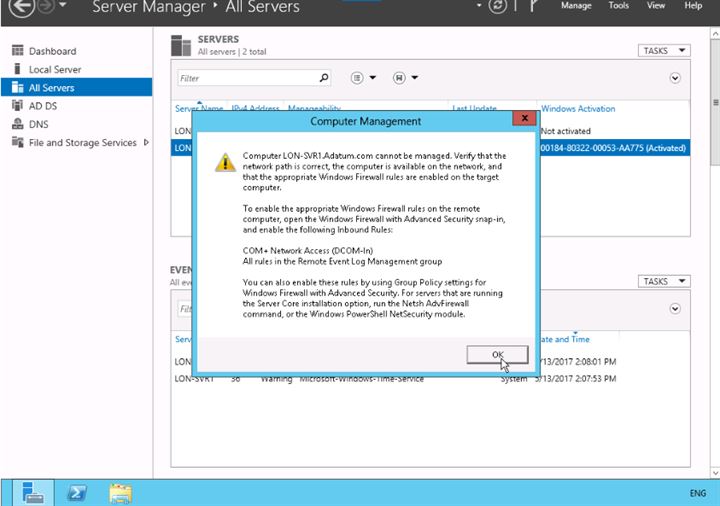Image resolution: width=720 pixels, height=506 pixels.
Task: Open Server Manager from the taskbar
Action: (x=33, y=493)
